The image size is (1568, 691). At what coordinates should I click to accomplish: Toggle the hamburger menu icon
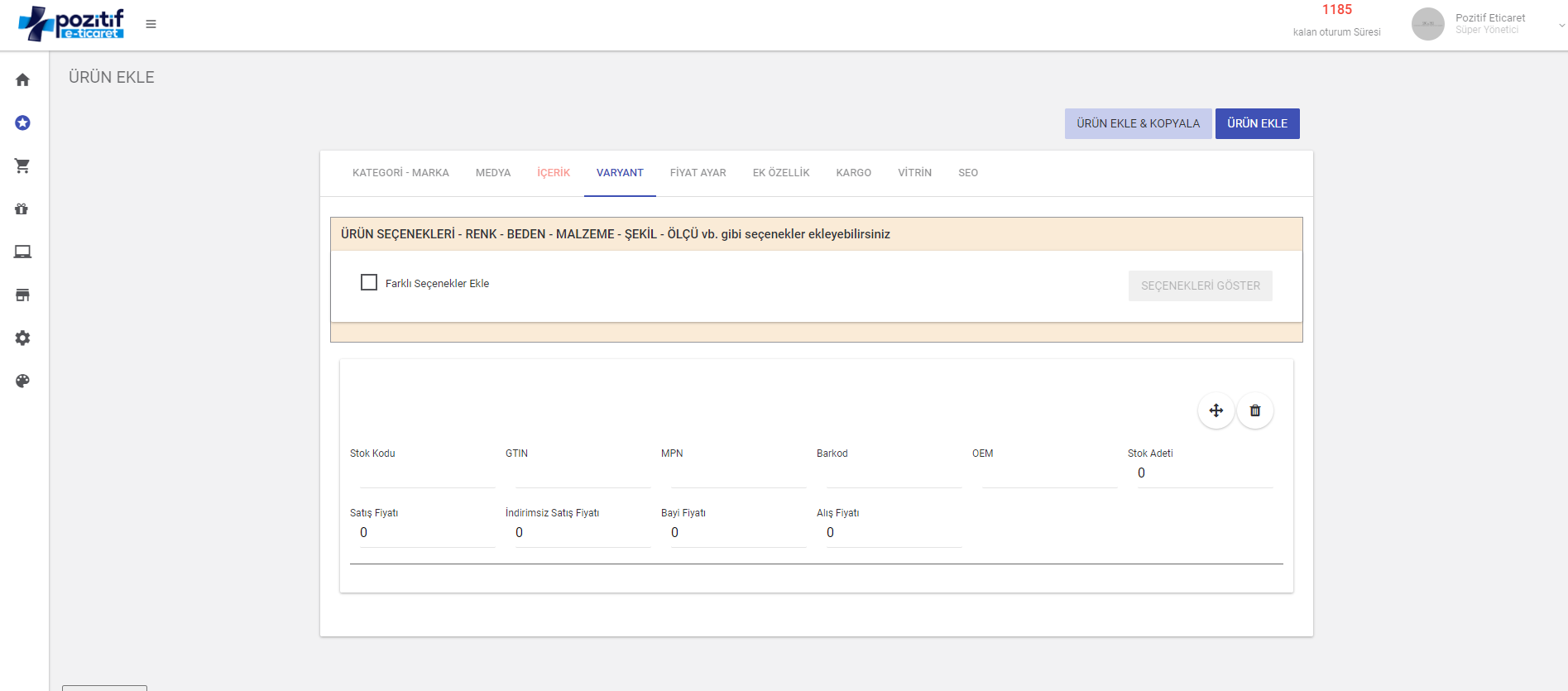point(151,24)
